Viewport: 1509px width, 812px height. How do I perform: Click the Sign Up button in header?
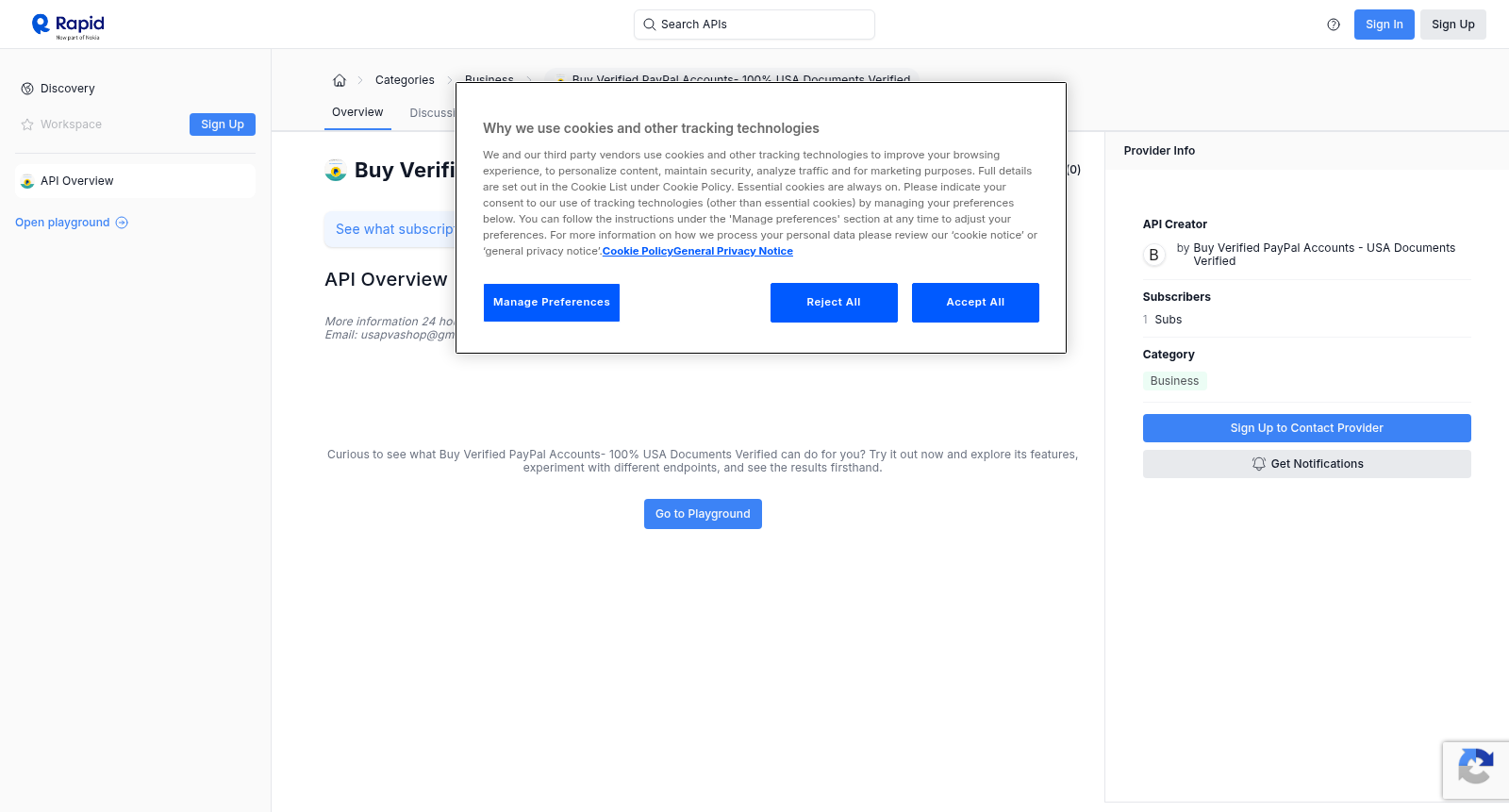tap(1452, 25)
